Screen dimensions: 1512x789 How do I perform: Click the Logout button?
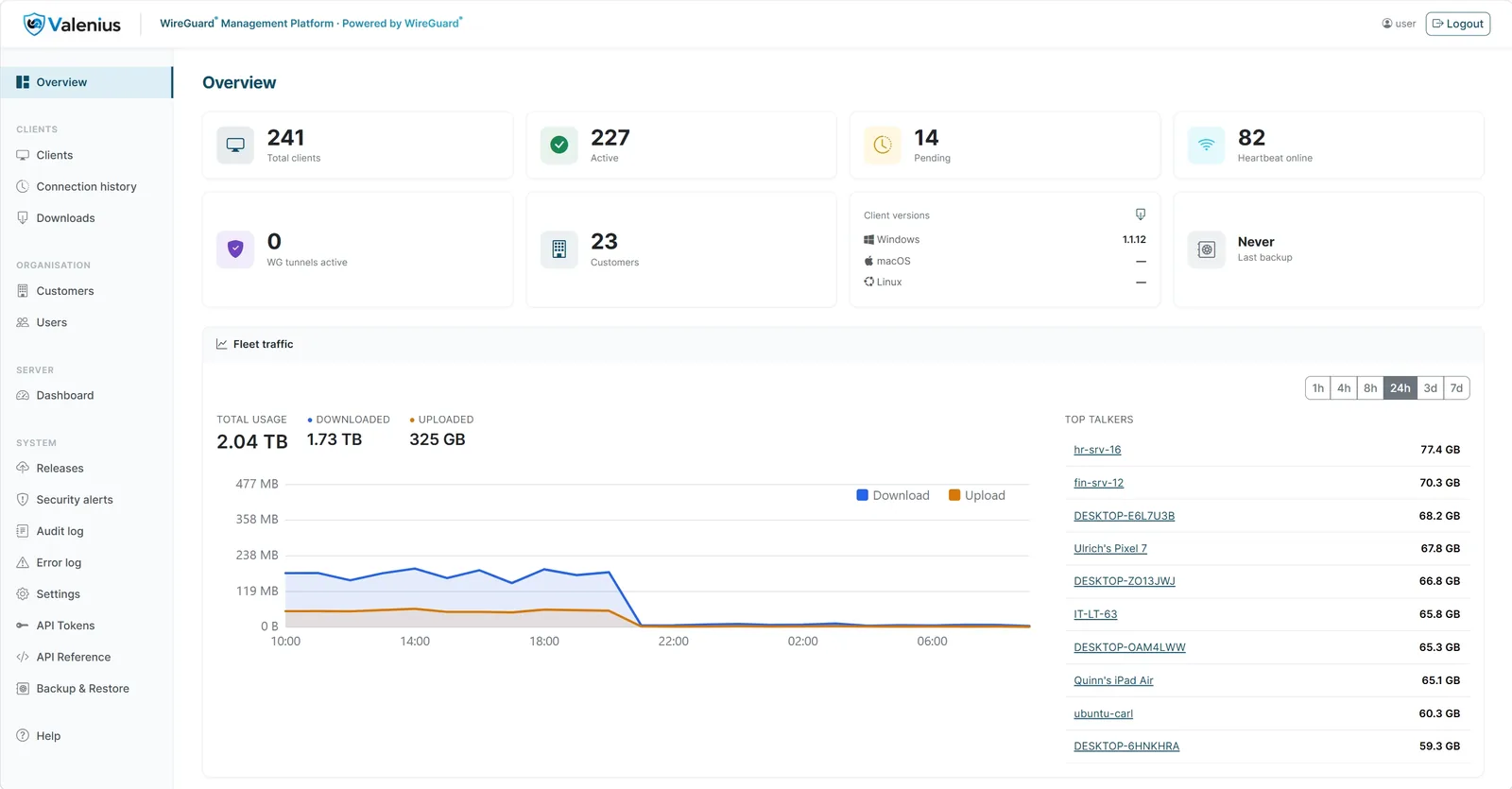1457,24
